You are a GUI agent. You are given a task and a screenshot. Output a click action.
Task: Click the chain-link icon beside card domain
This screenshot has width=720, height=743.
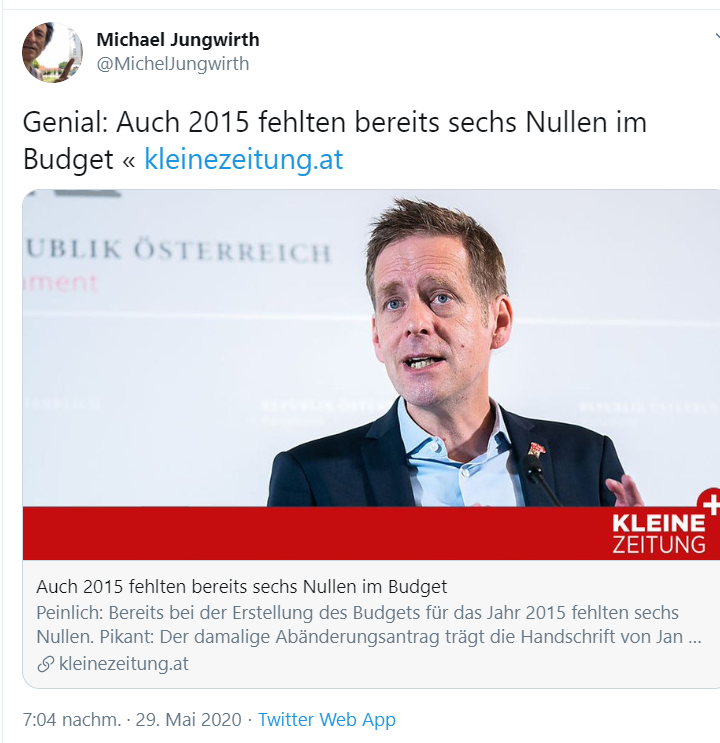tap(46, 664)
